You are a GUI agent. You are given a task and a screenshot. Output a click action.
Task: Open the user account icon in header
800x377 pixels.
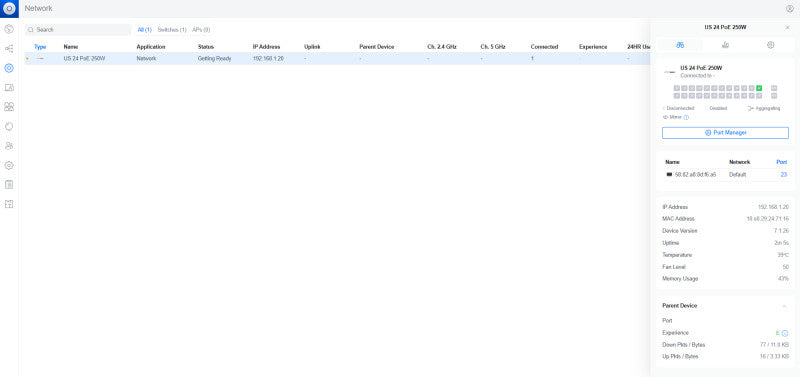[x=790, y=9]
